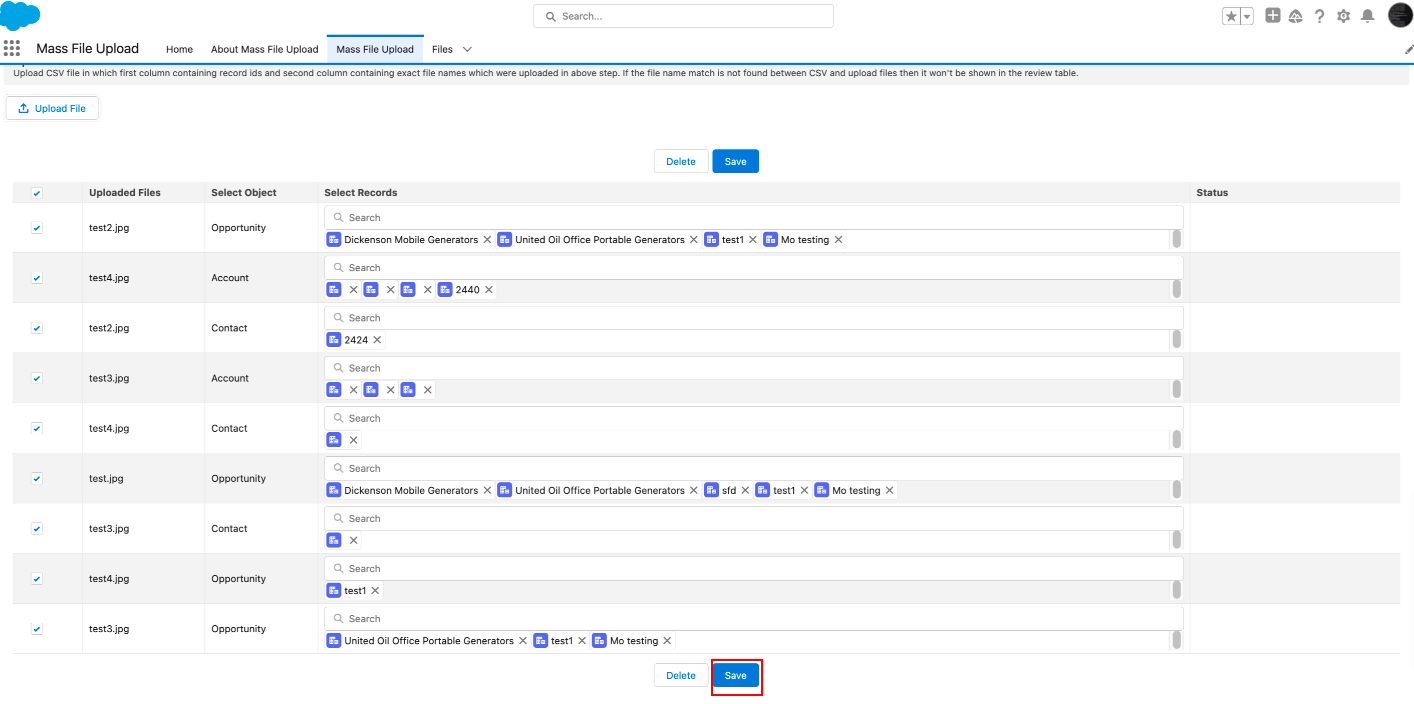
Task: Open the Trailhead guidance icon
Action: (1296, 16)
